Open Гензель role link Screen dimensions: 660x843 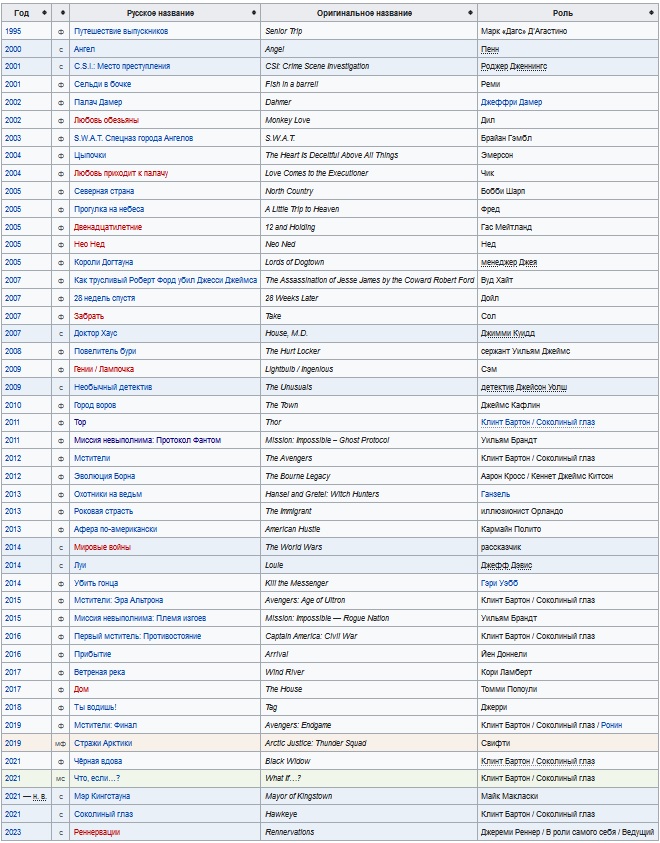pyautogui.click(x=496, y=494)
